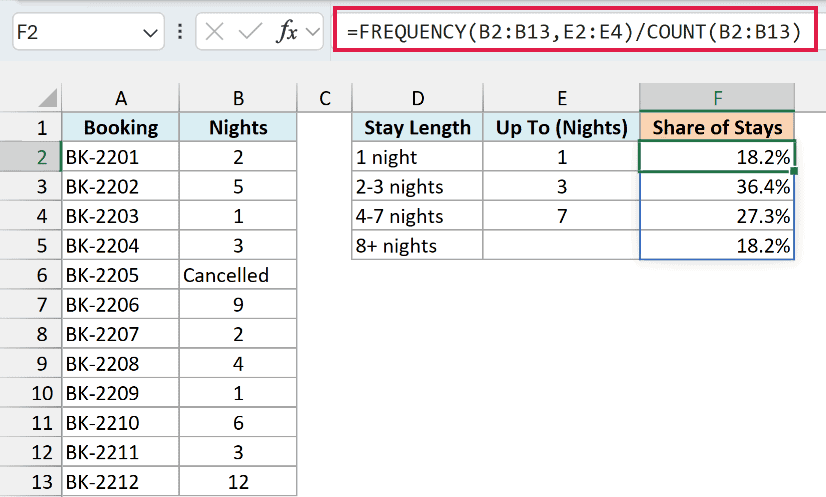Screen dimensions: 826x497
Task: Click the Name Box showing F2
Action: pyautogui.click(x=88, y=32)
